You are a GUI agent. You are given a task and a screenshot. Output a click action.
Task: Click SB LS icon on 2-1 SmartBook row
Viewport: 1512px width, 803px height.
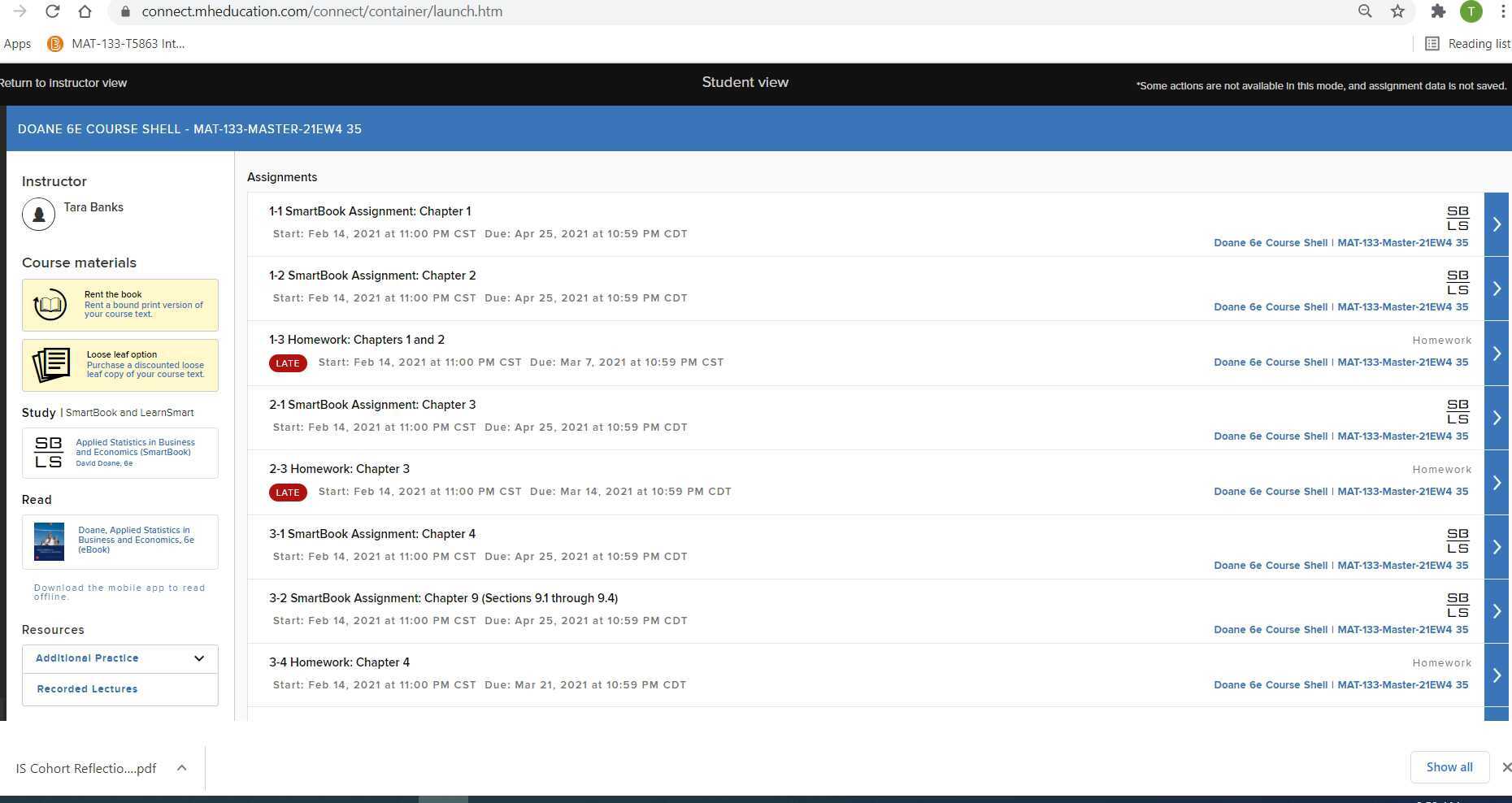click(1458, 411)
